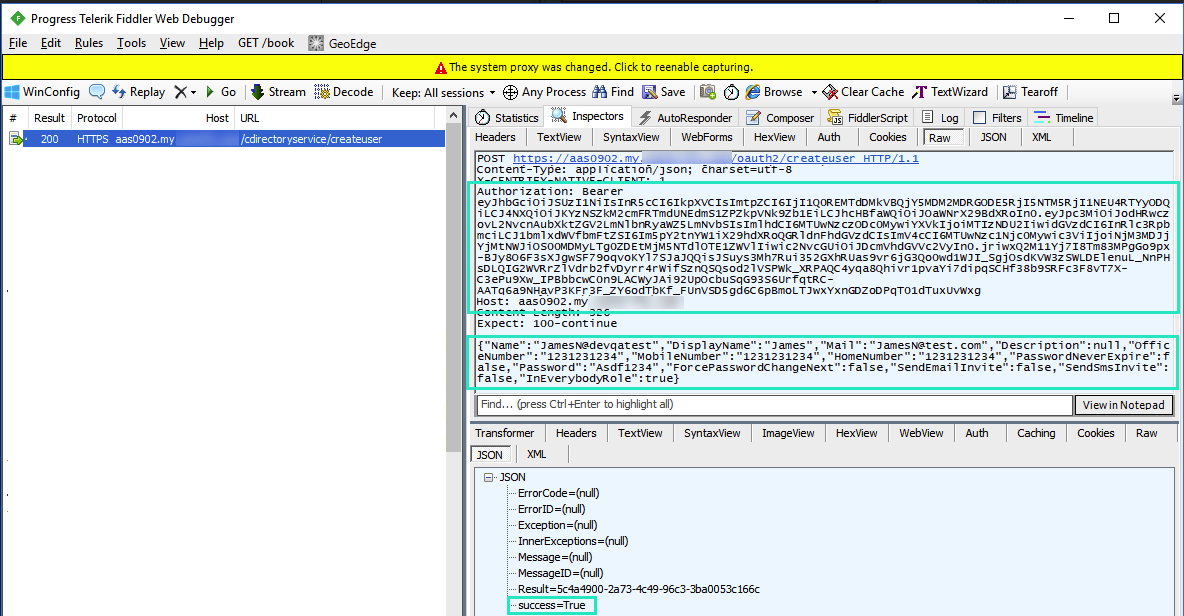Viewport: 1184px width, 616px height.
Task: Open the Browse dropdown arrow
Action: 814,92
